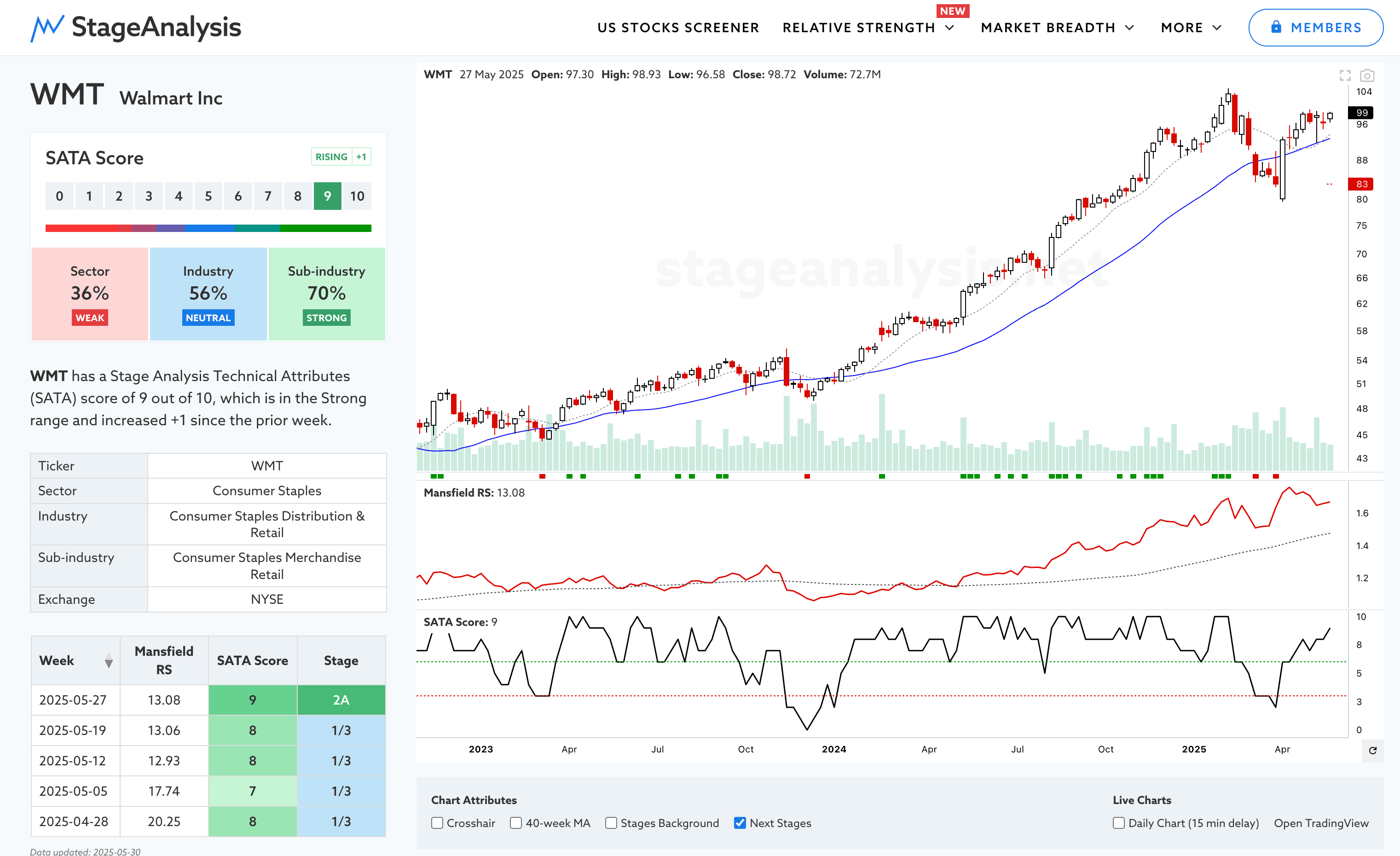1400x856 pixels.
Task: Click Consumer Staples Merchandise Retail value
Action: (x=267, y=566)
